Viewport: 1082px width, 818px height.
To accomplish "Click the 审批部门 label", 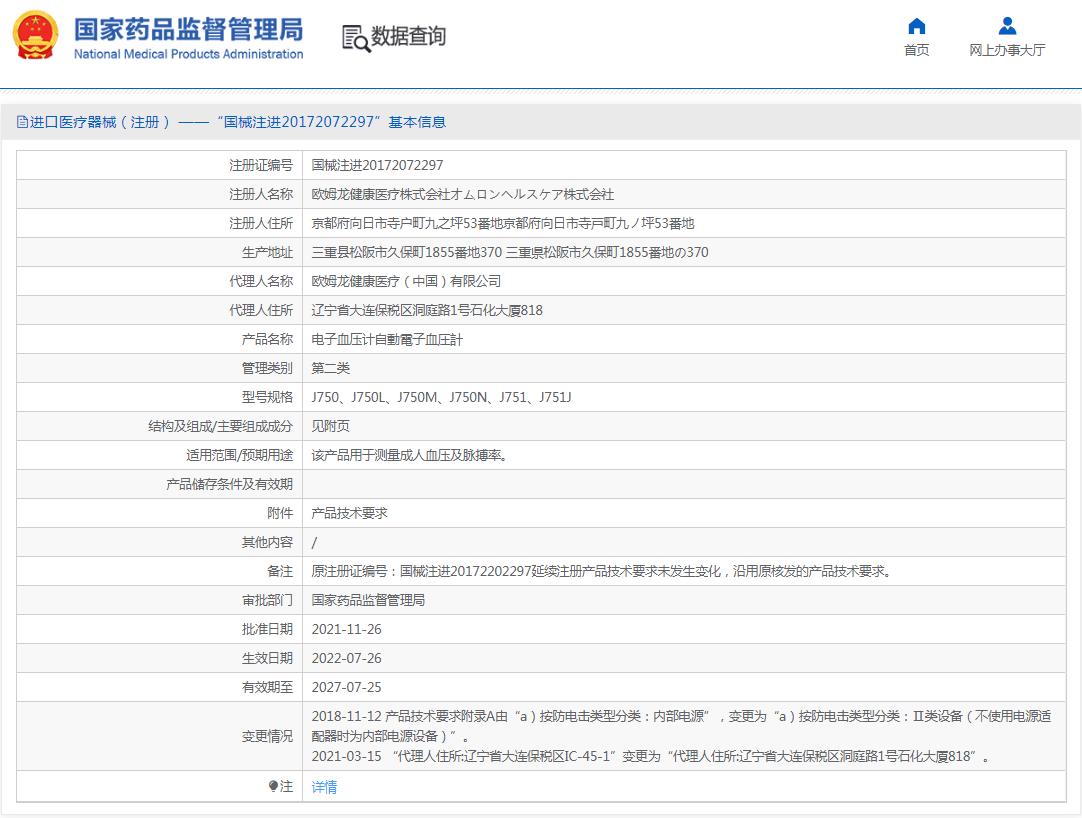I will pyautogui.click(x=267, y=600).
